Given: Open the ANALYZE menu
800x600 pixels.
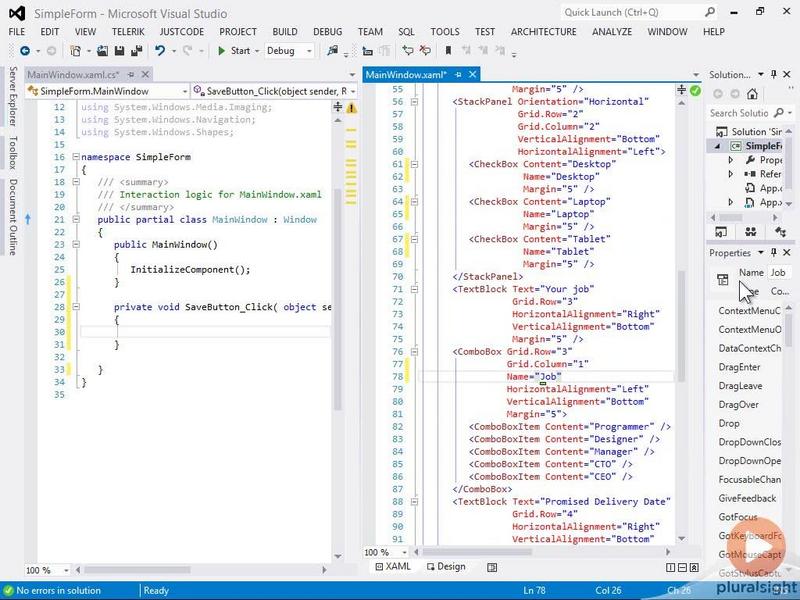Looking at the screenshot, I should click(612, 32).
